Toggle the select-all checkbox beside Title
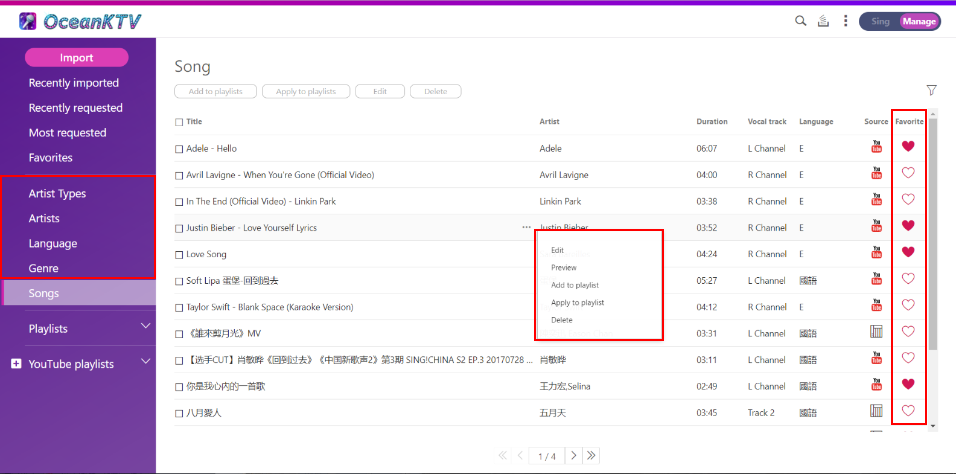 (x=179, y=122)
